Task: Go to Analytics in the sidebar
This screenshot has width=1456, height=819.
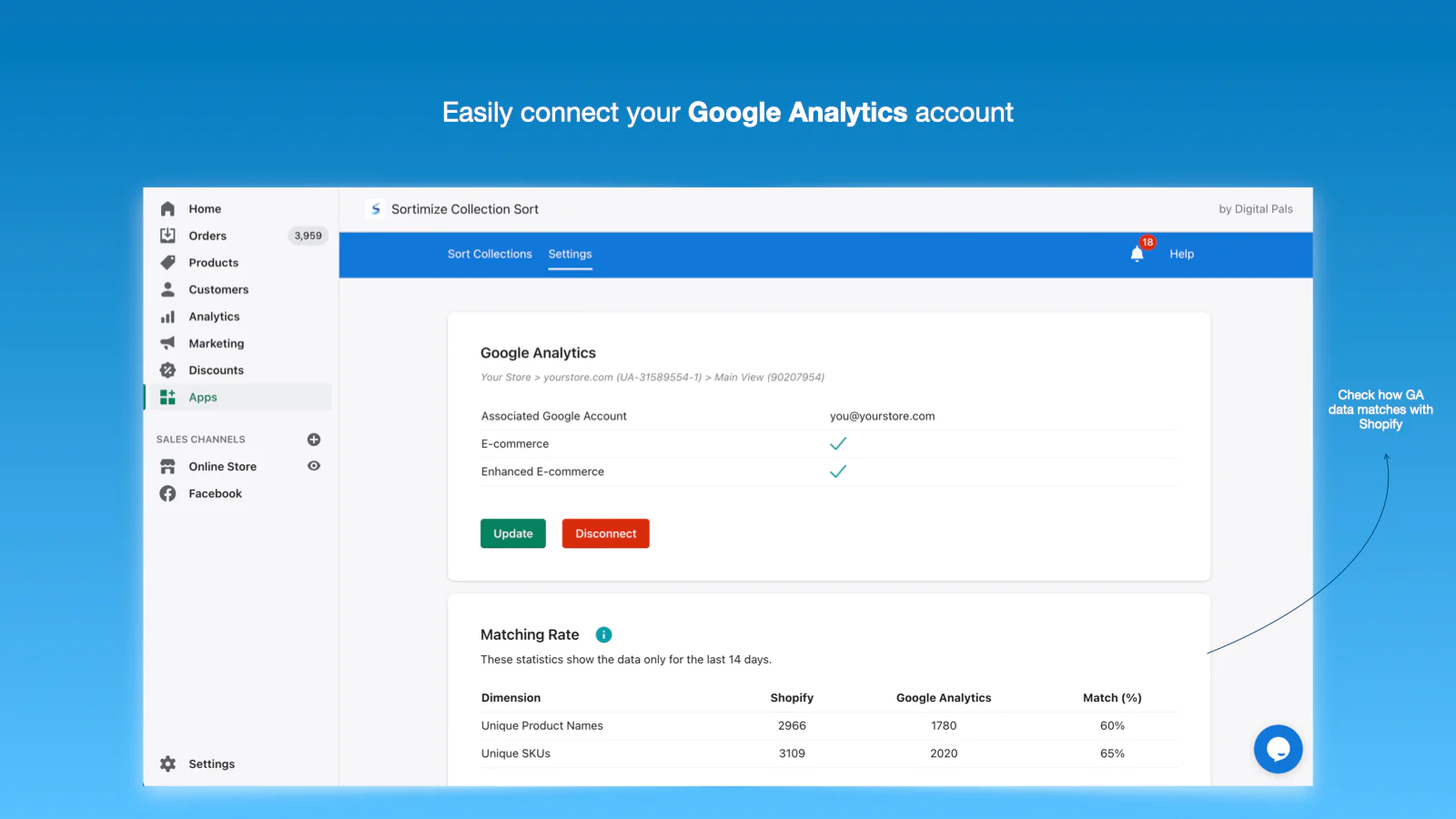Action: click(214, 317)
